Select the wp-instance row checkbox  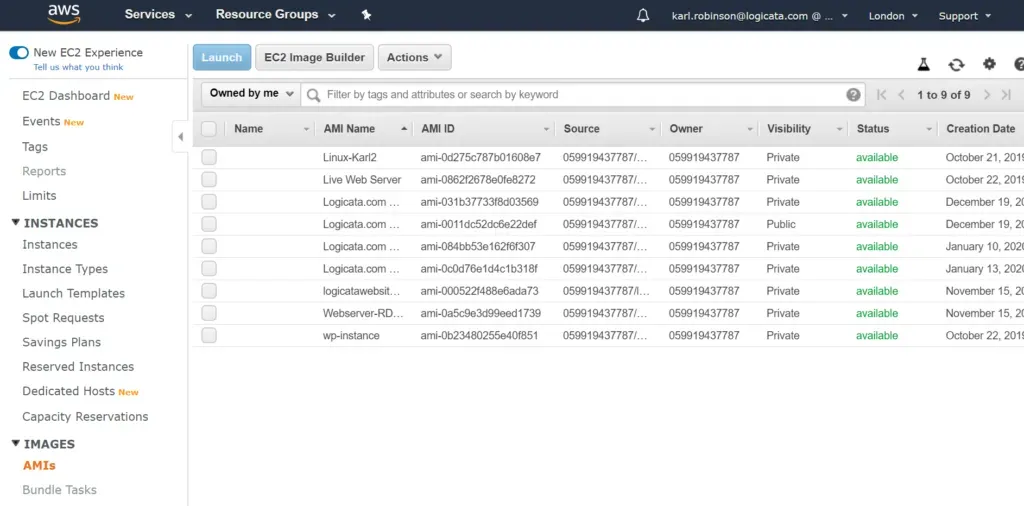209,336
